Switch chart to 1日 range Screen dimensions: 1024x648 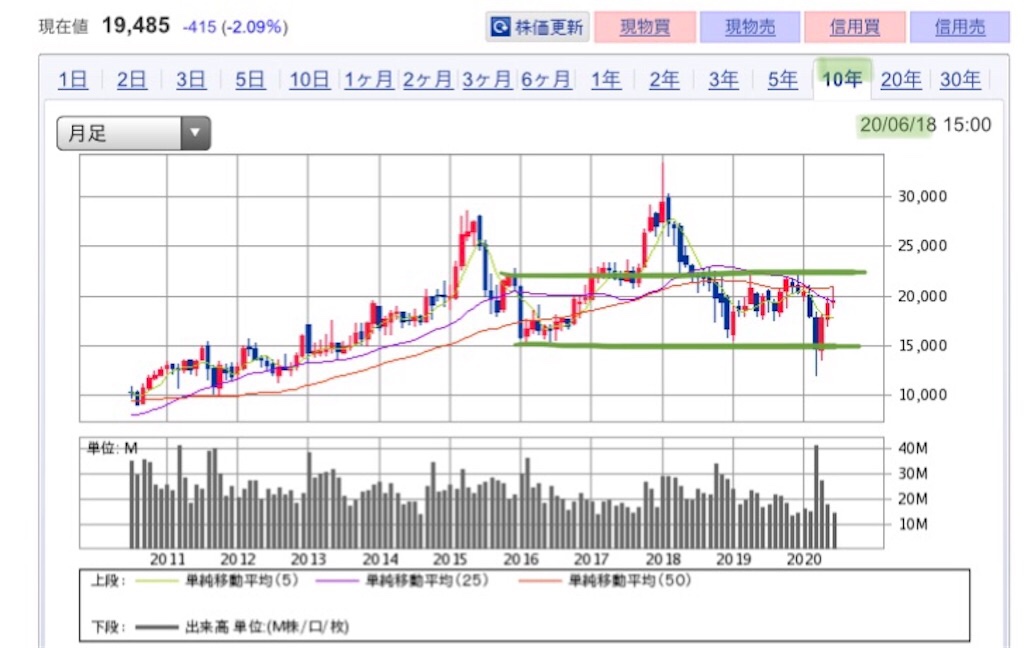point(72,80)
